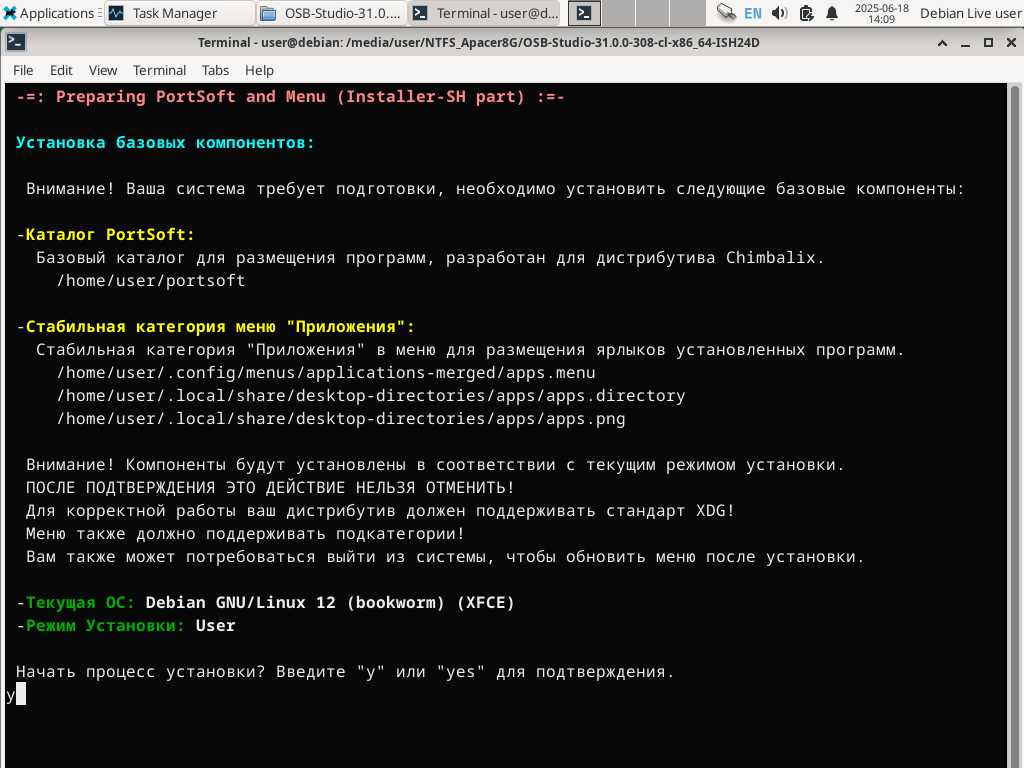Minimize the terminal window
Viewport: 1024px width, 768px height.
pyautogui.click(x=965, y=43)
